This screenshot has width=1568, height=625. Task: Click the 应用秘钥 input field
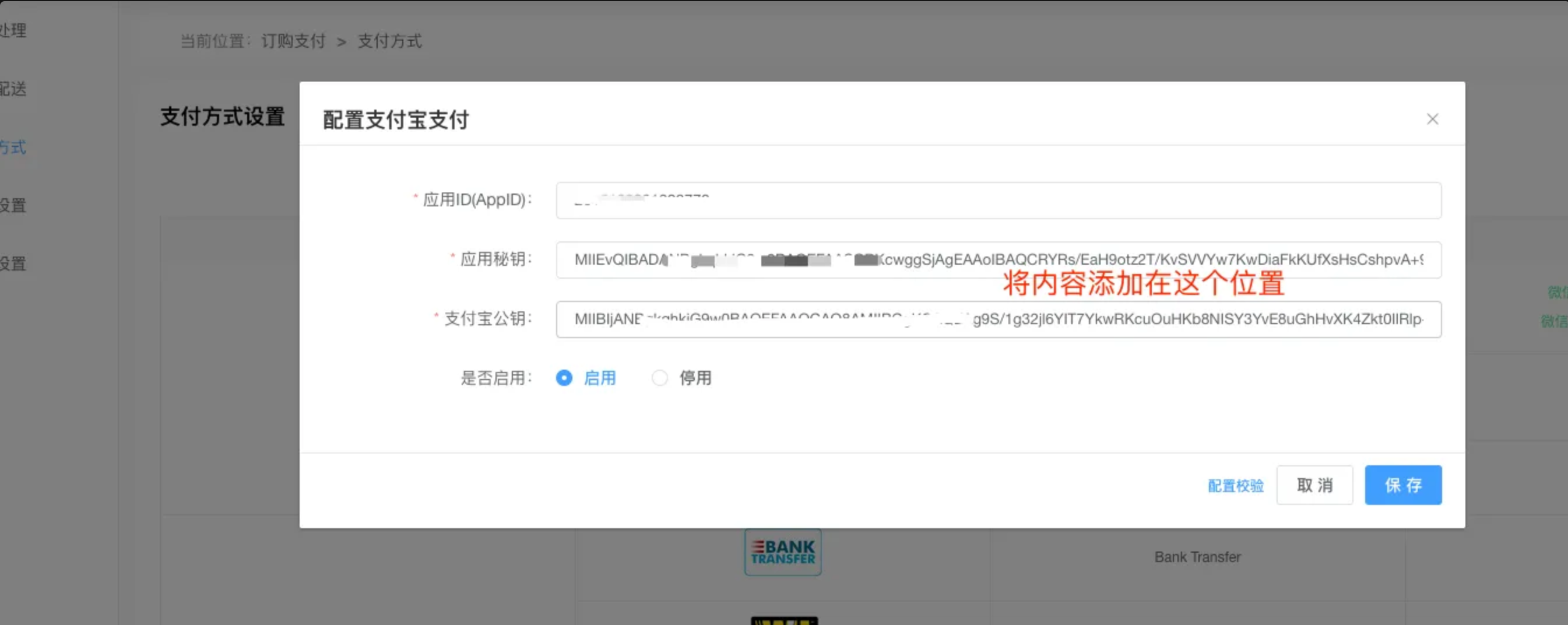point(999,260)
